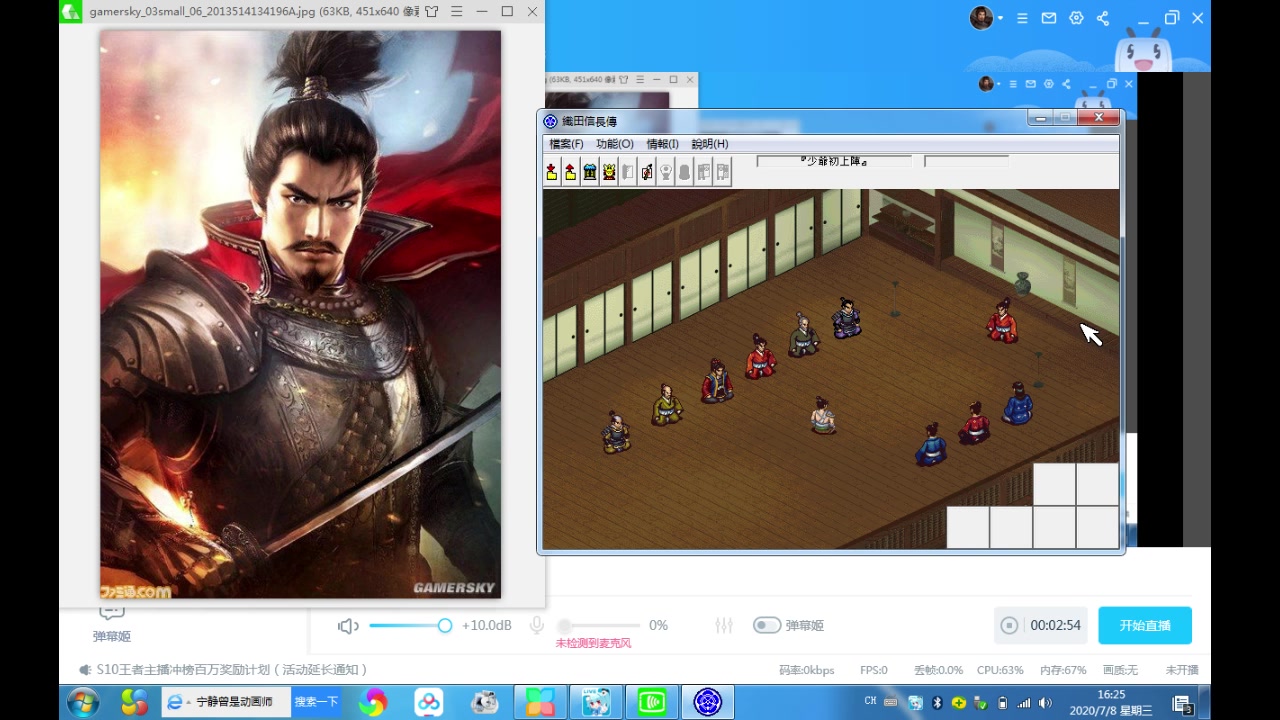The width and height of the screenshot is (1280, 720).
Task: Open the colorful swirl taskbar app
Action: (373, 703)
